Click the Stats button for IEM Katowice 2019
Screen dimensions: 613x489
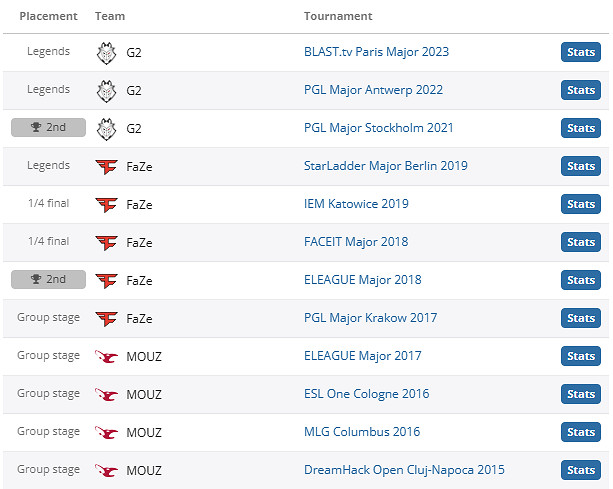581,204
